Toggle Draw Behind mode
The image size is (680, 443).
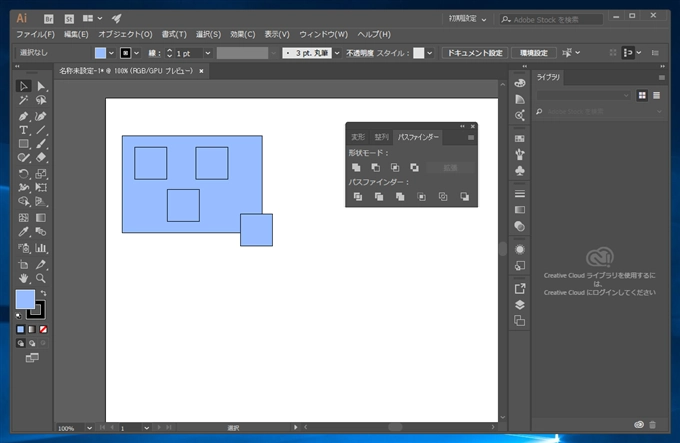pyautogui.click(x=32, y=343)
